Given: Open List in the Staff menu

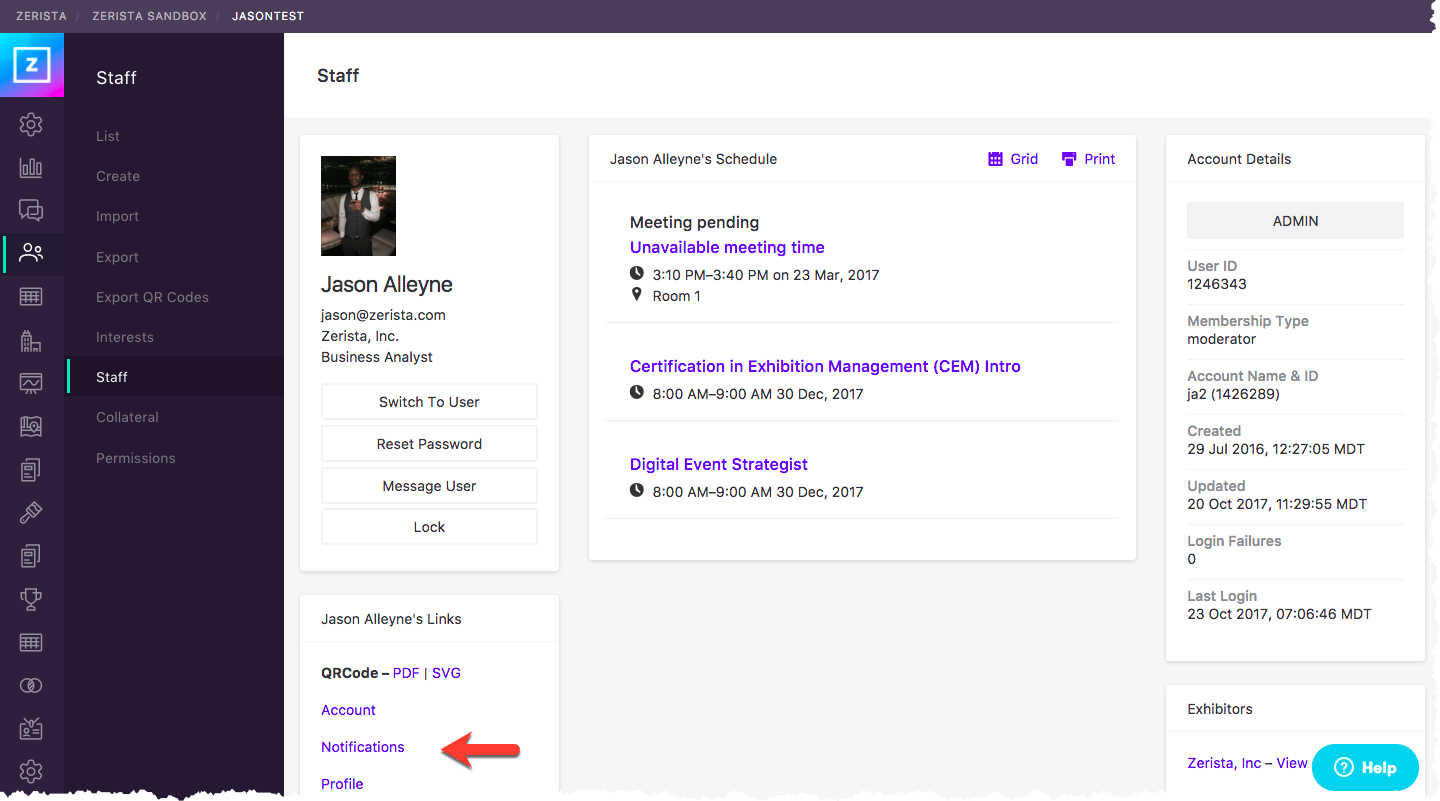Looking at the screenshot, I should point(108,136).
